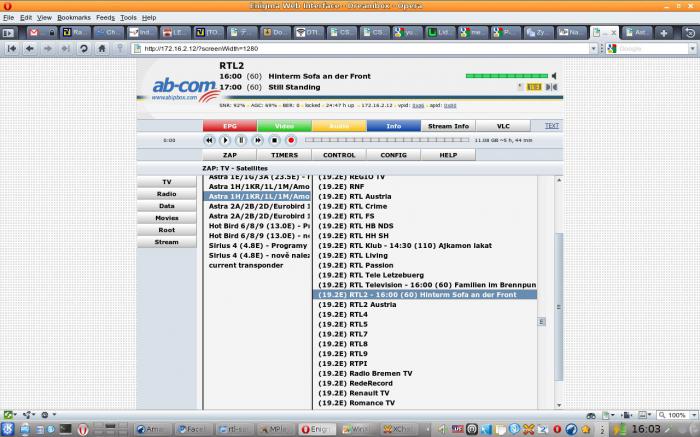
Task: Select Stream in the left sidebar
Action: (x=167, y=242)
